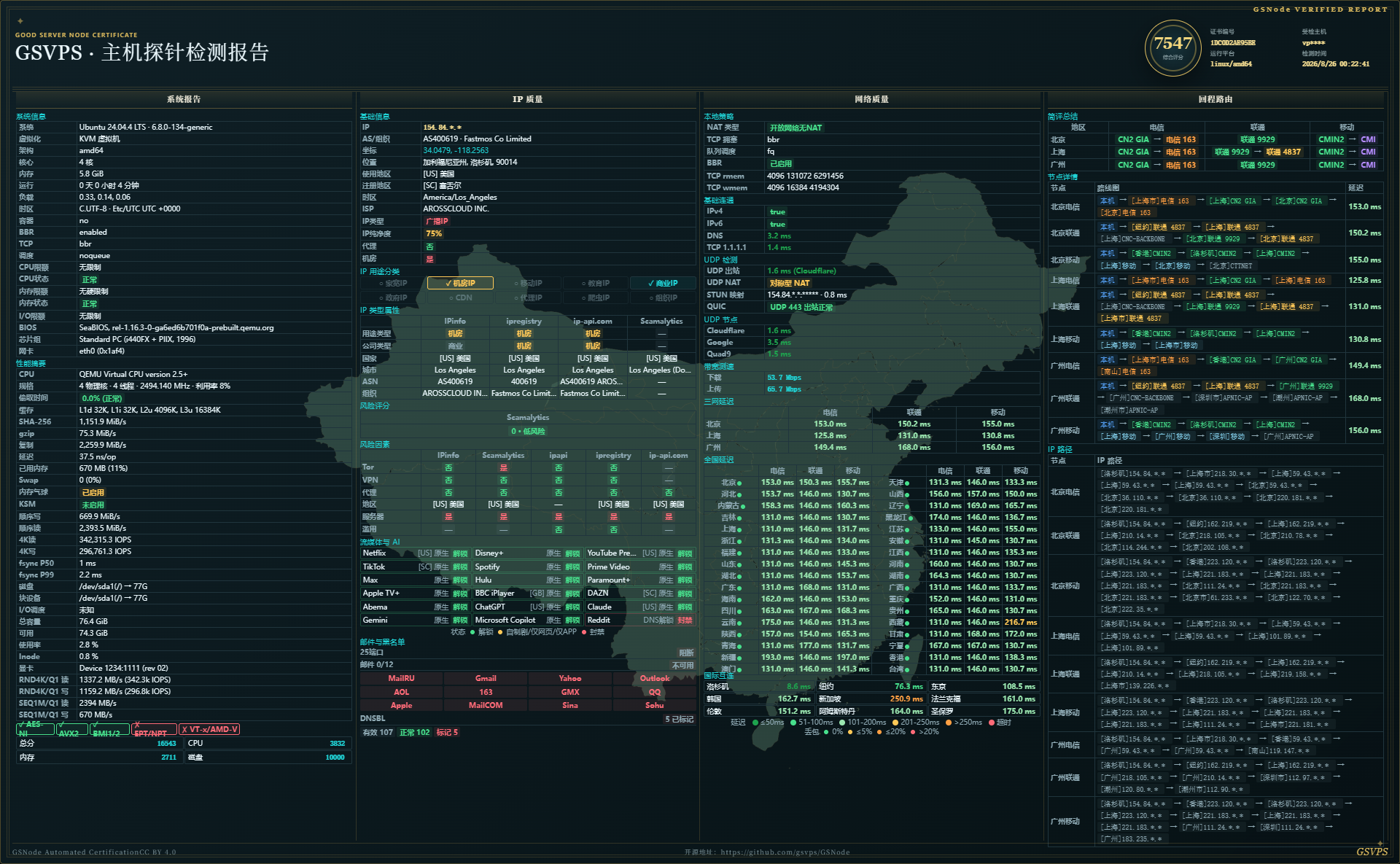Click the AES-NI check badge

(x=35, y=729)
